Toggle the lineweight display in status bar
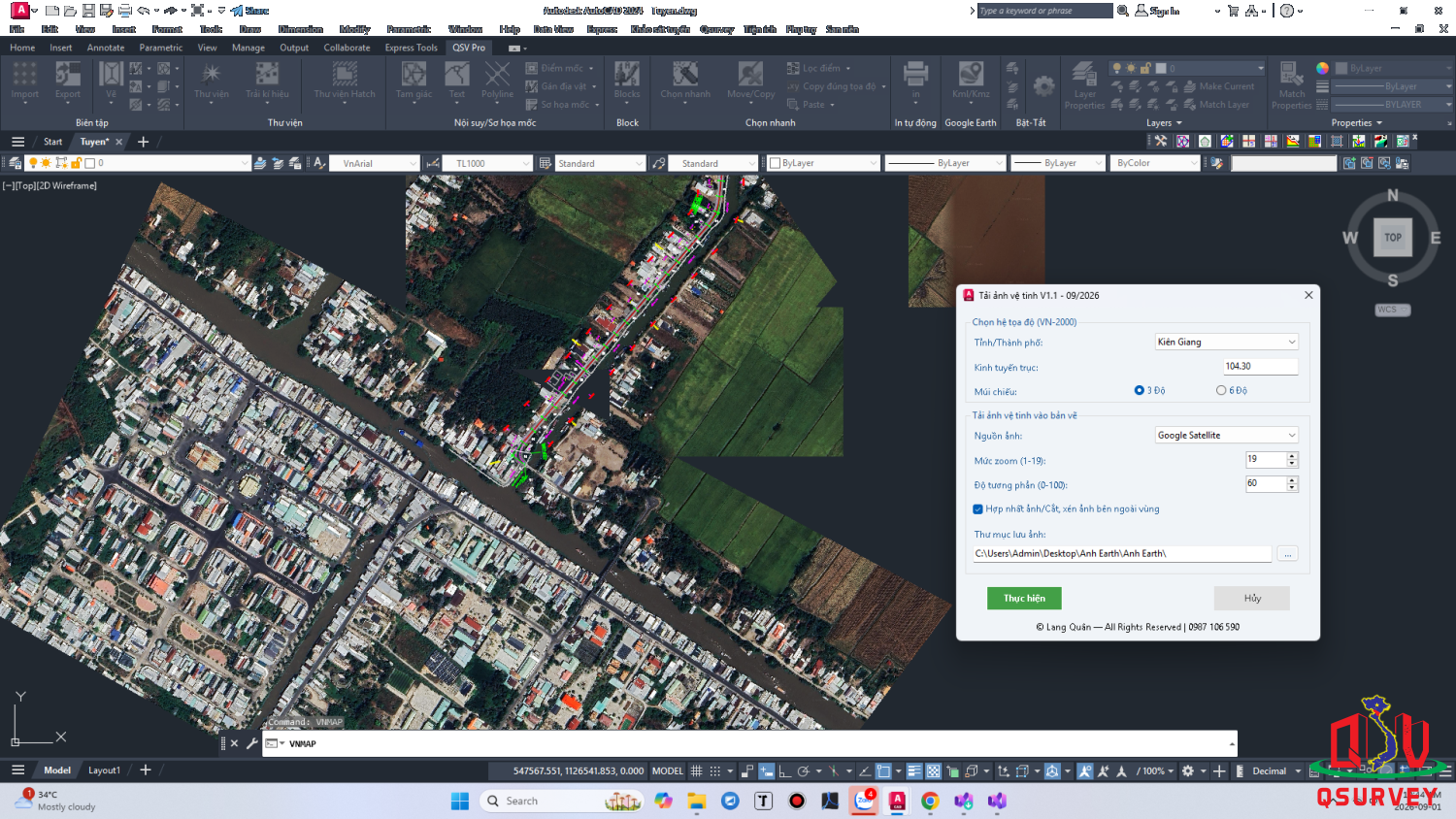 913,770
